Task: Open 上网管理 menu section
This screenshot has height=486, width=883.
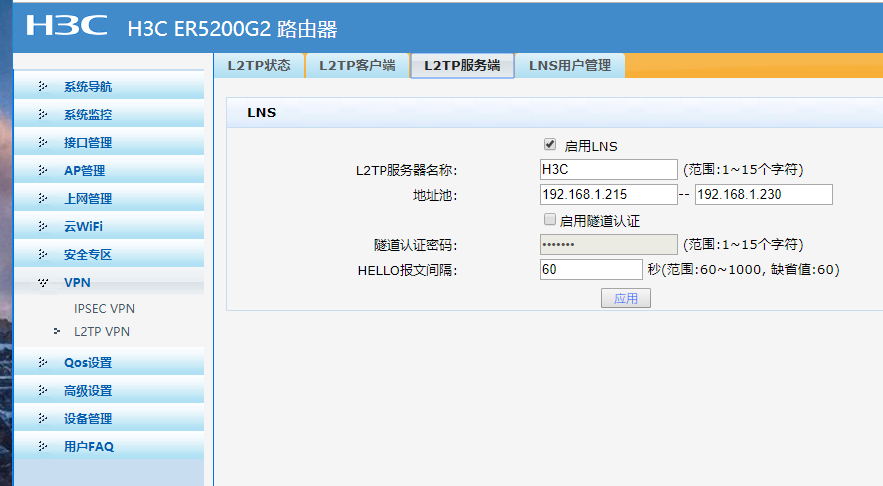Action: pos(109,198)
